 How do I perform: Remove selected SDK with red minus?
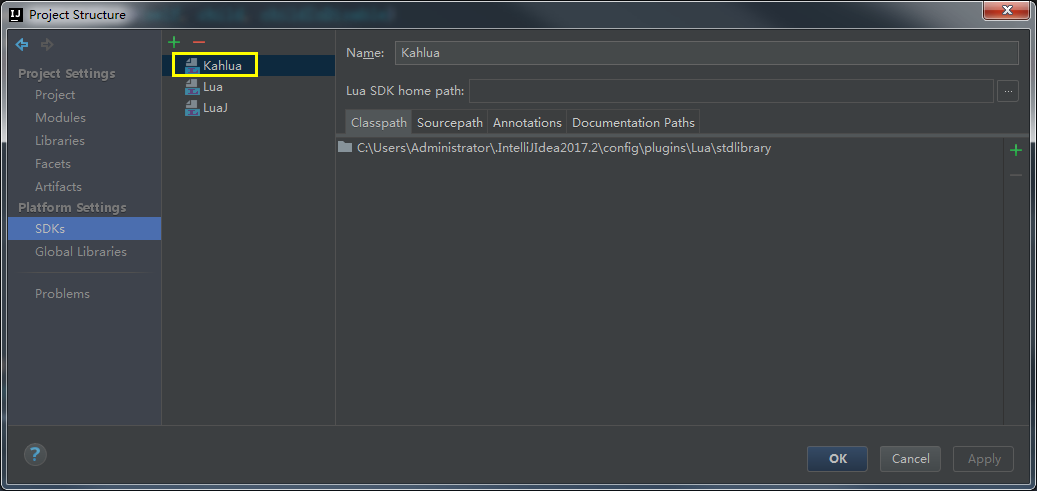(198, 42)
